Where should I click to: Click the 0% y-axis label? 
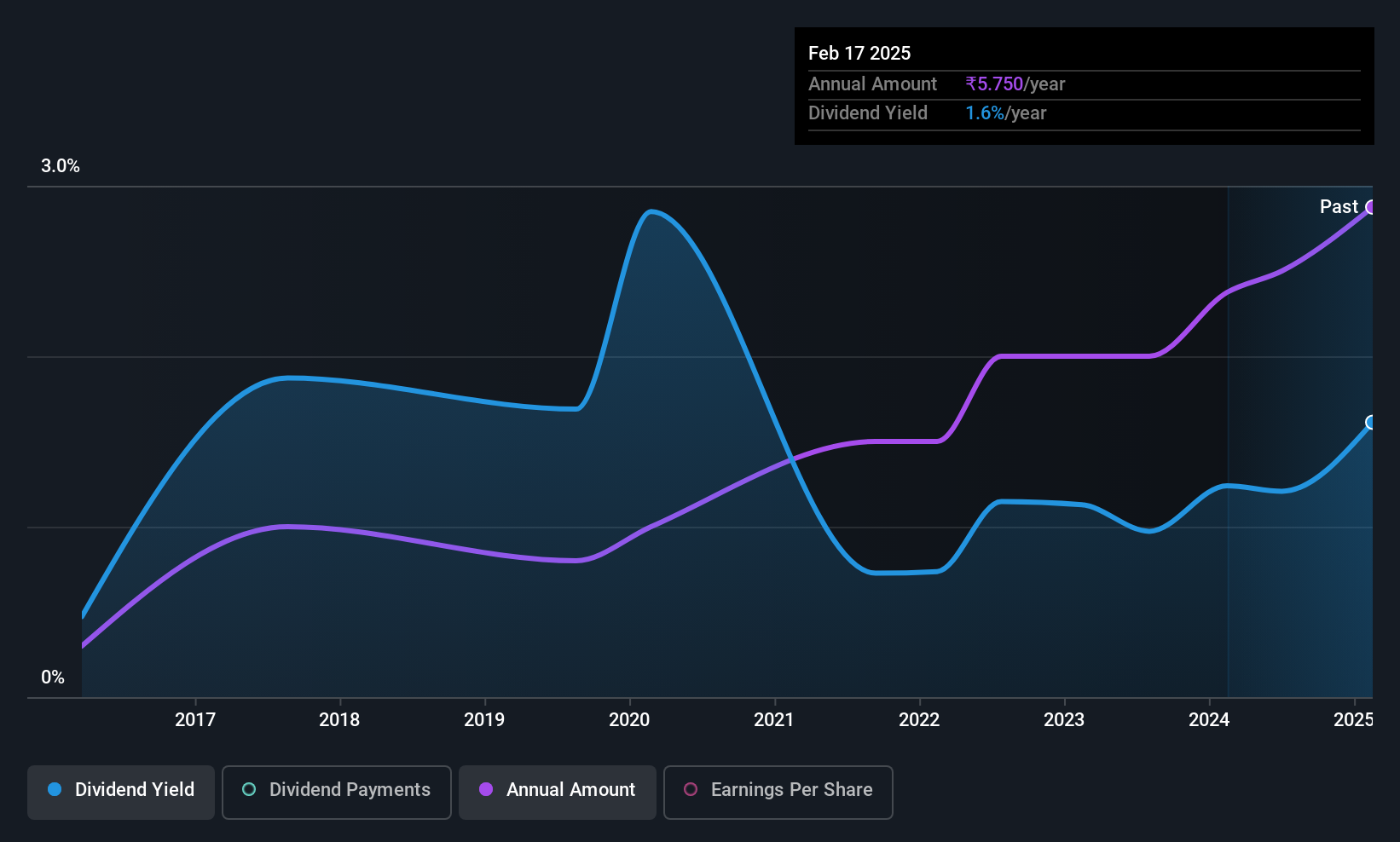coord(53,678)
